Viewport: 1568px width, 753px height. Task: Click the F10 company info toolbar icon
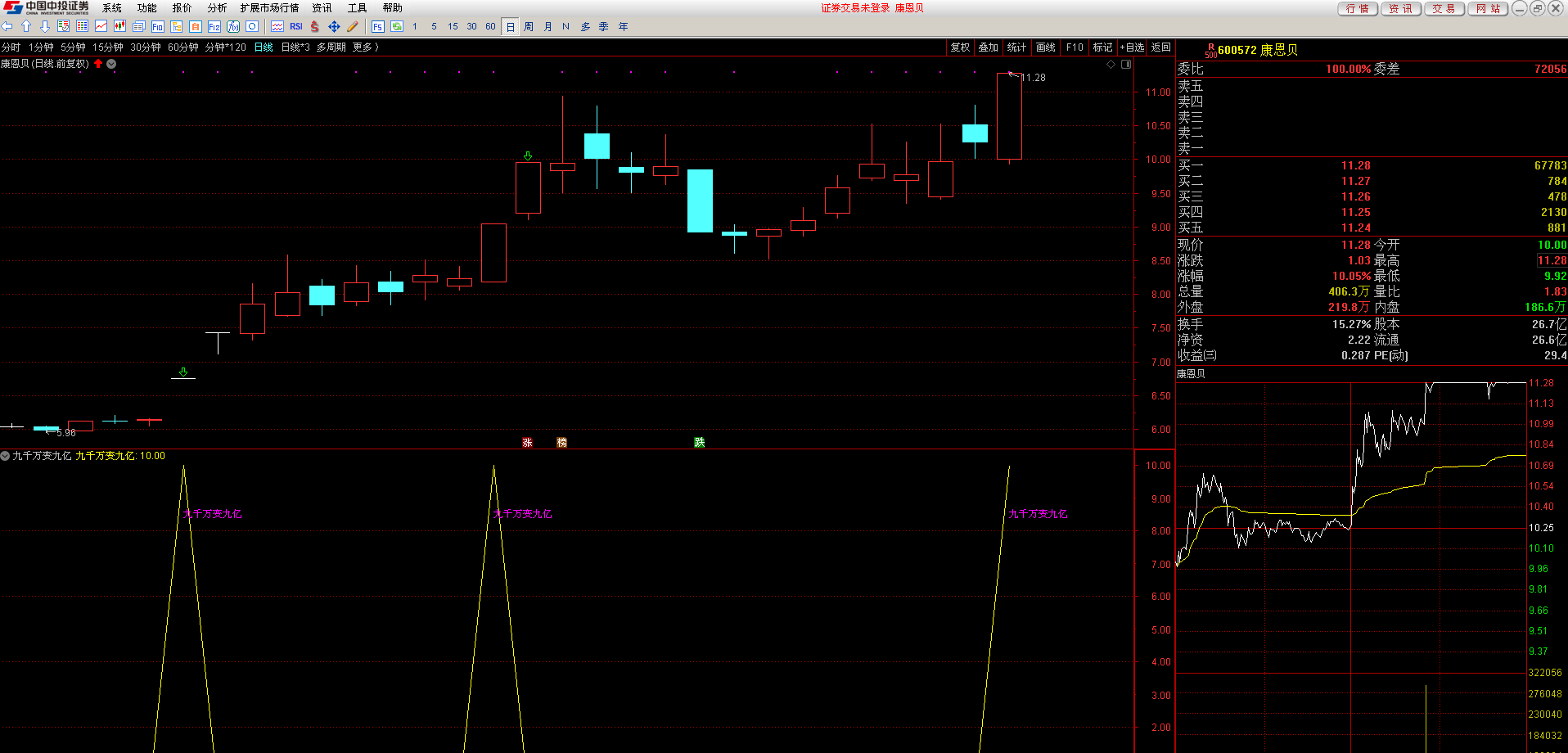tap(158, 26)
